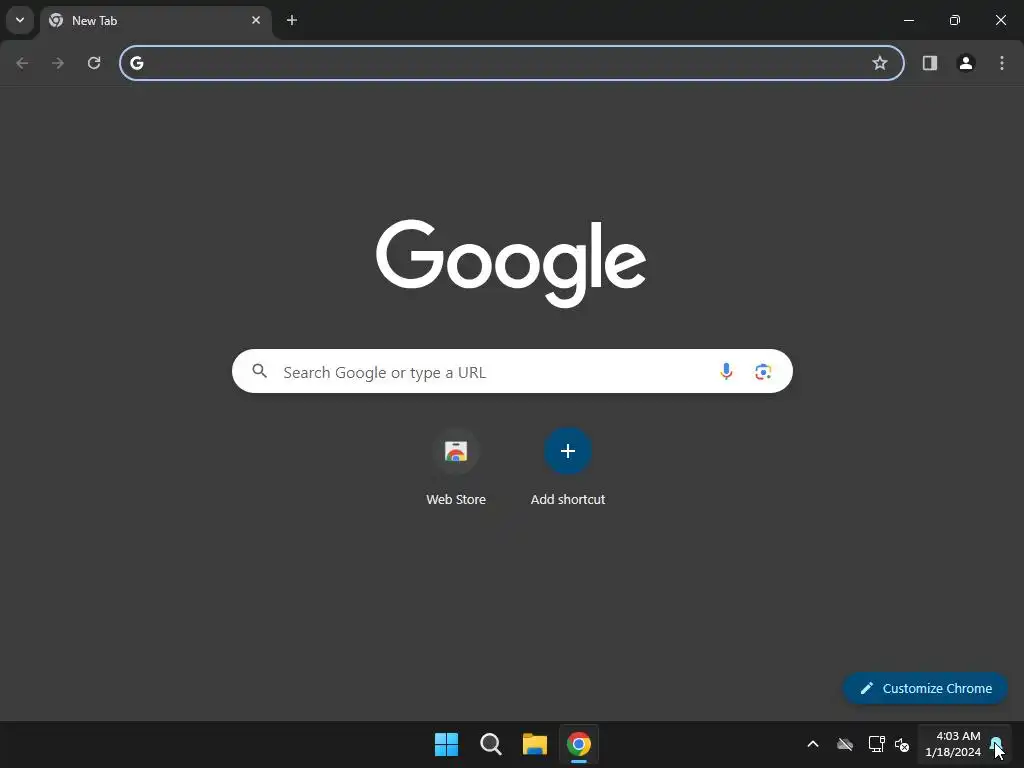Click the Google logo
This screenshot has height=768, width=1024.
pyautogui.click(x=511, y=263)
